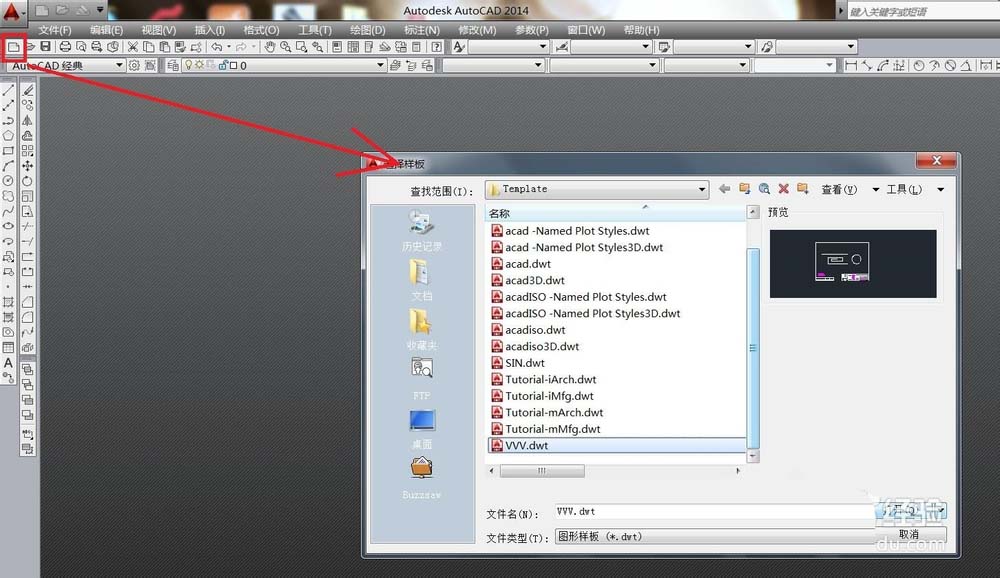Viewport: 1000px width, 578px height.
Task: Open Layer Properties Manager icon
Action: tap(173, 65)
